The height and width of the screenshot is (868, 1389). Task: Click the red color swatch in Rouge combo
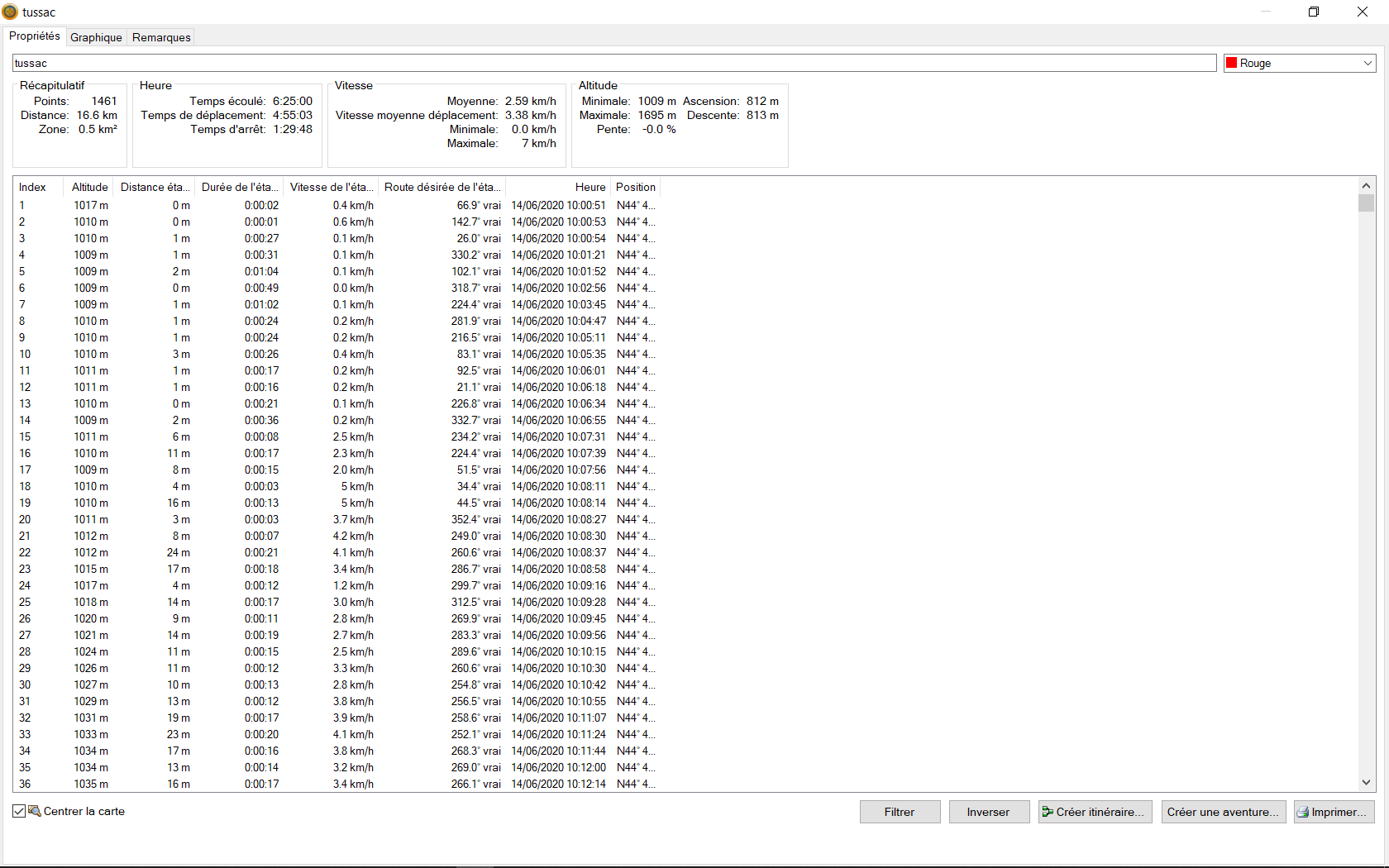[x=1232, y=63]
